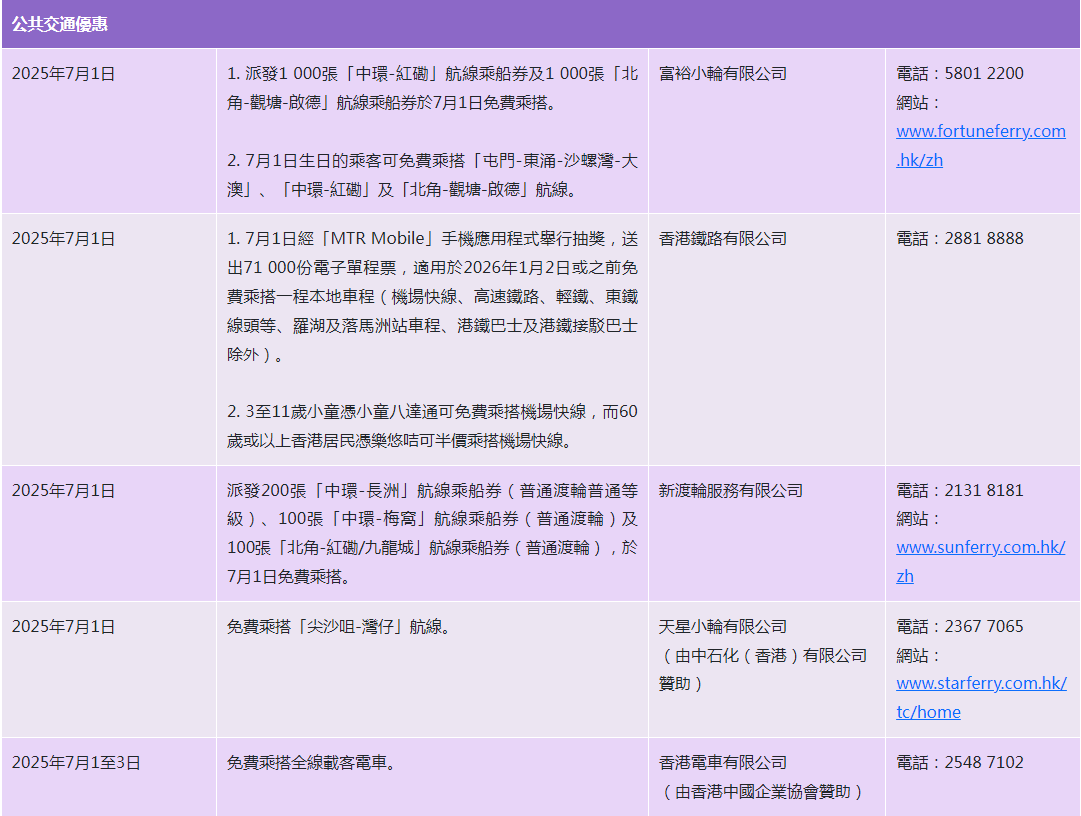Viewport: 1081px width, 816px height.
Task: Click the MTR phone number 2881 8888
Action: 984,239
